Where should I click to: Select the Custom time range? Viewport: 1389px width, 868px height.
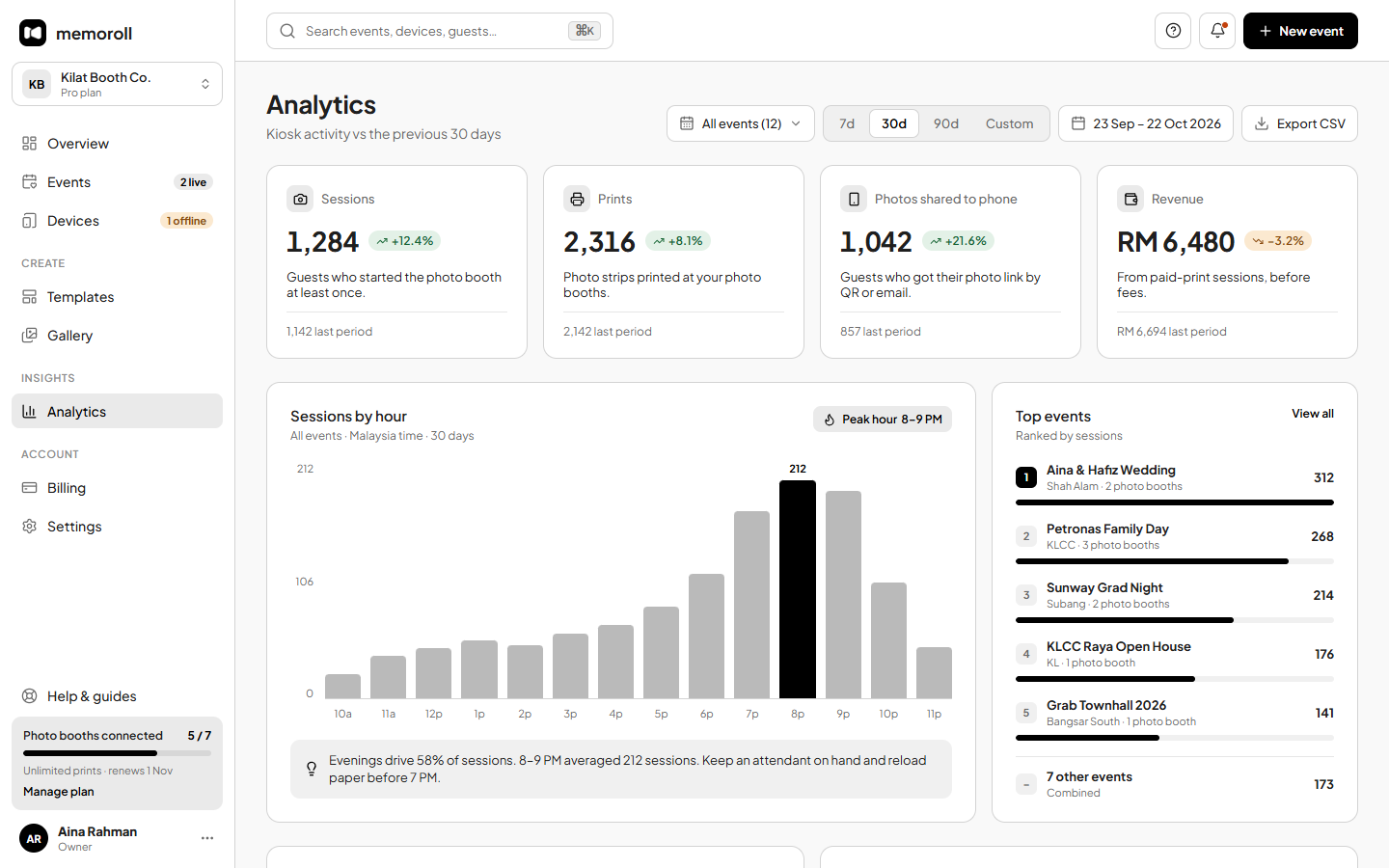(x=1009, y=123)
